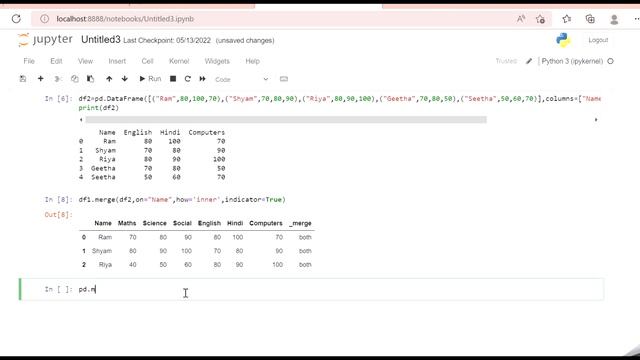Open Read Aloud icon in address bar
The image size is (640, 360).
coord(521,19)
